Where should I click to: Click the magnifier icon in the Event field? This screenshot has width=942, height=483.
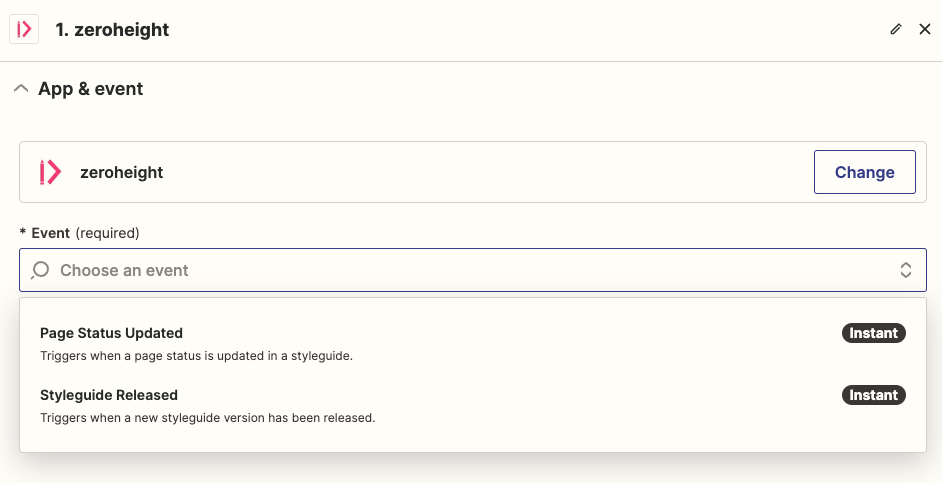pos(40,270)
